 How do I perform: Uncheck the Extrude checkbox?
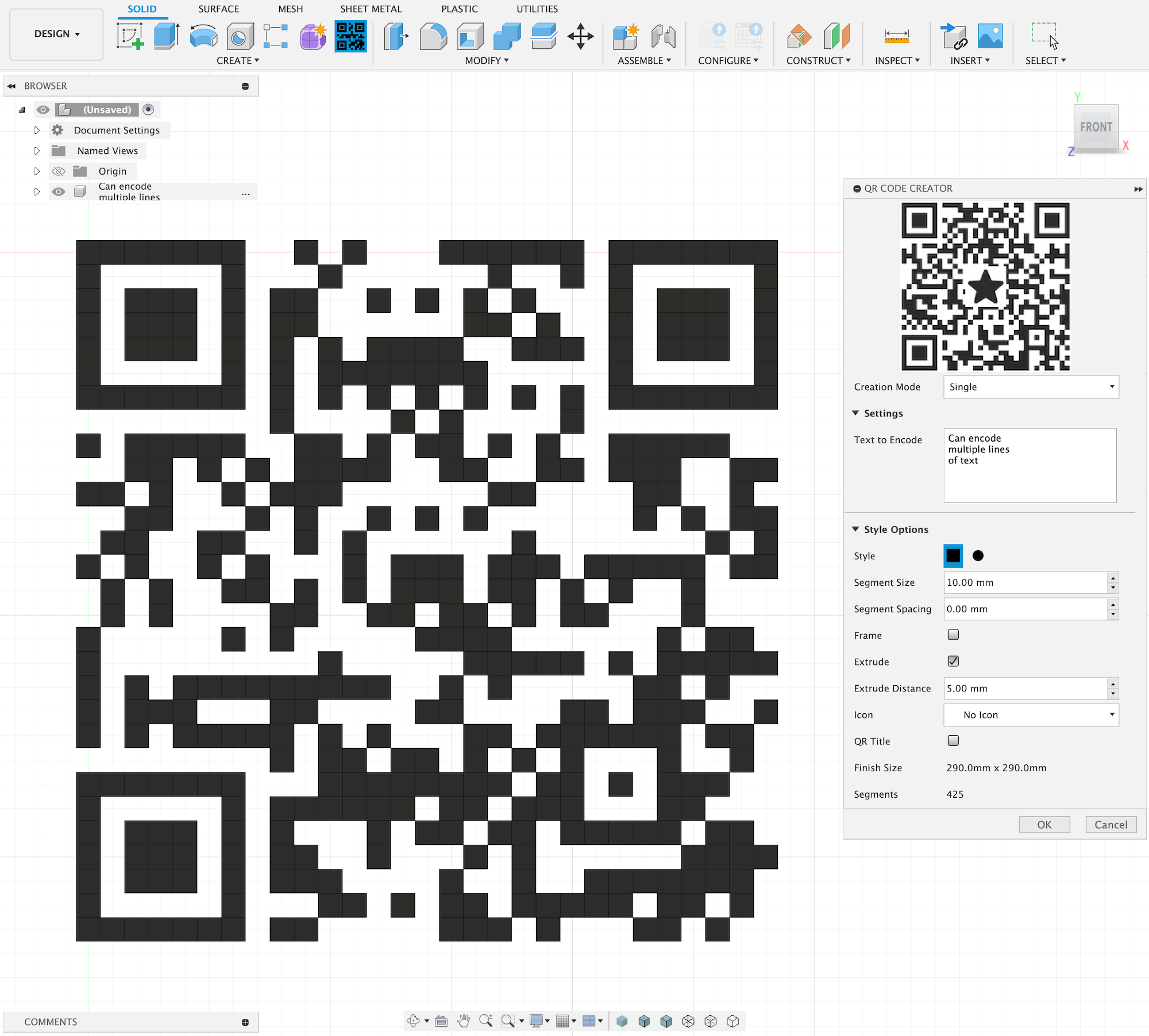(953, 661)
